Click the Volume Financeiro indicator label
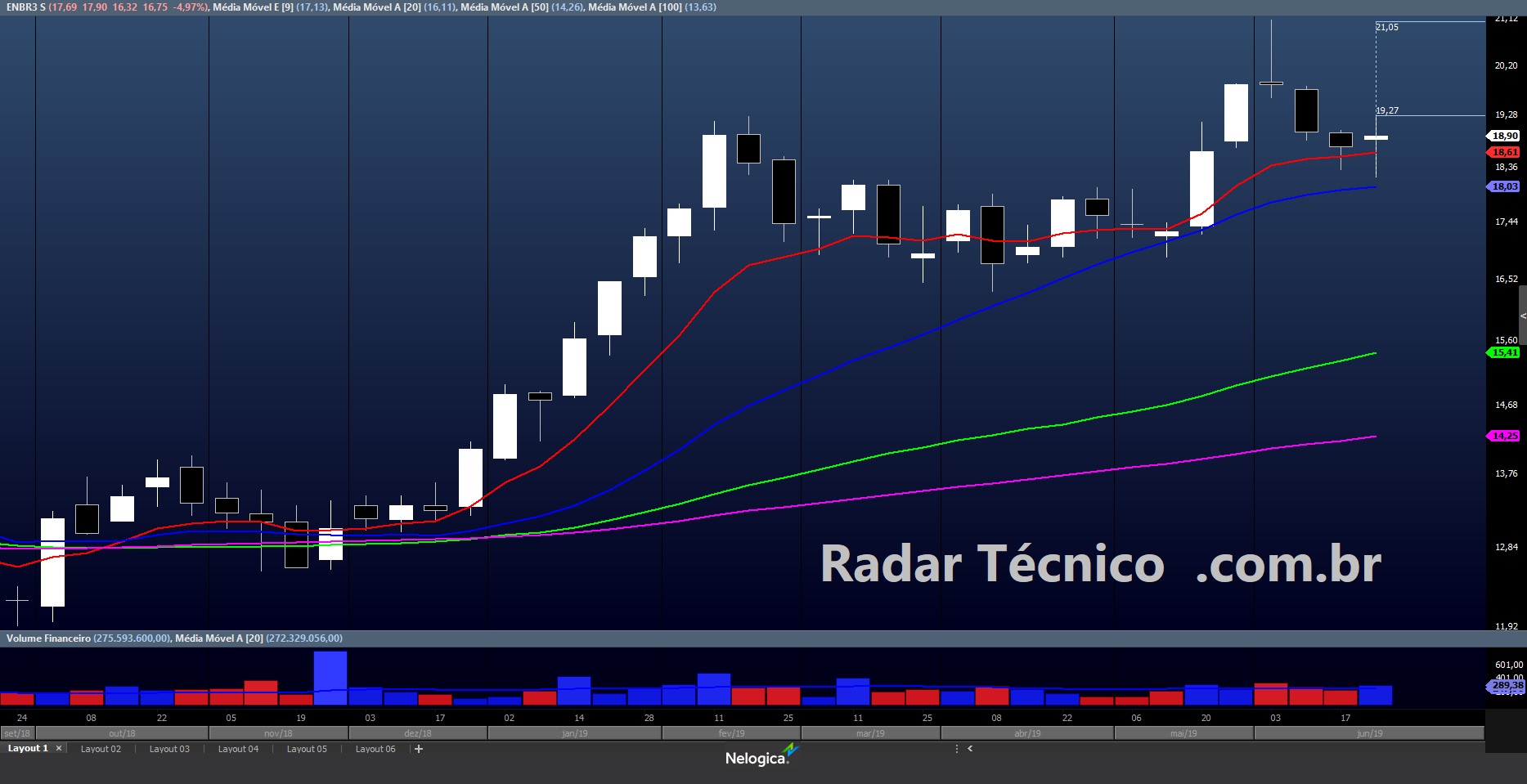The width and height of the screenshot is (1527, 784). point(48,638)
